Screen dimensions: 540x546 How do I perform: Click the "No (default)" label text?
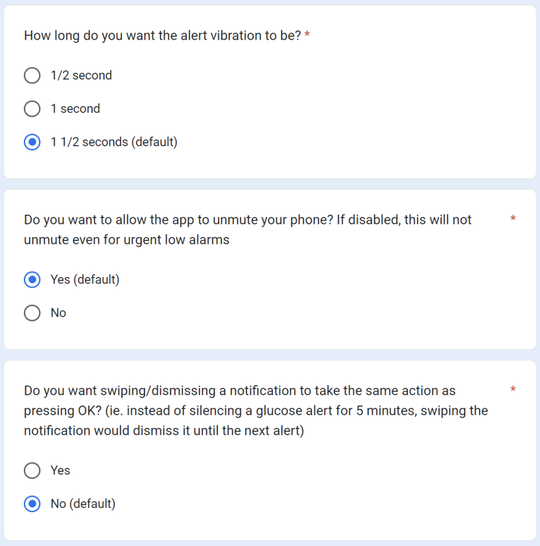click(83, 504)
